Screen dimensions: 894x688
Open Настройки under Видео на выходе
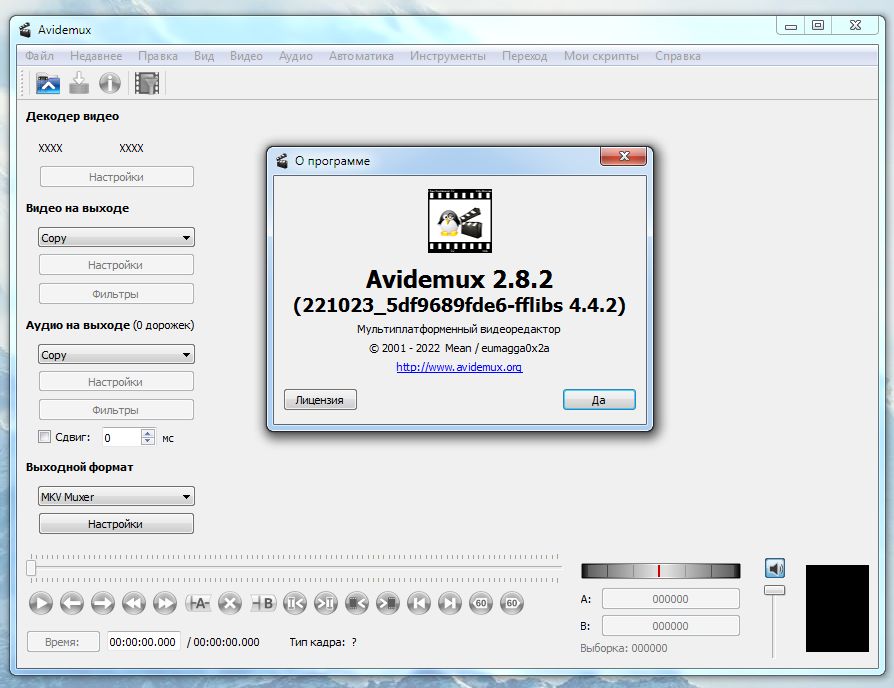pos(116,265)
